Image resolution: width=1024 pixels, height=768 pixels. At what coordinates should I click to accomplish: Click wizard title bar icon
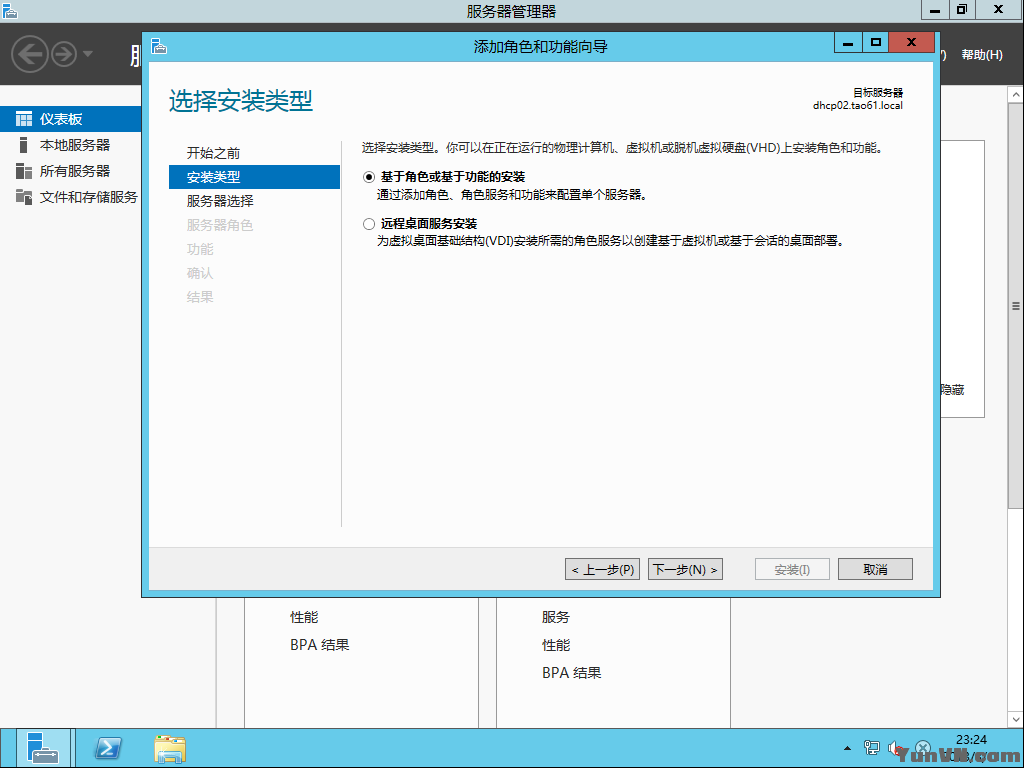pos(159,46)
